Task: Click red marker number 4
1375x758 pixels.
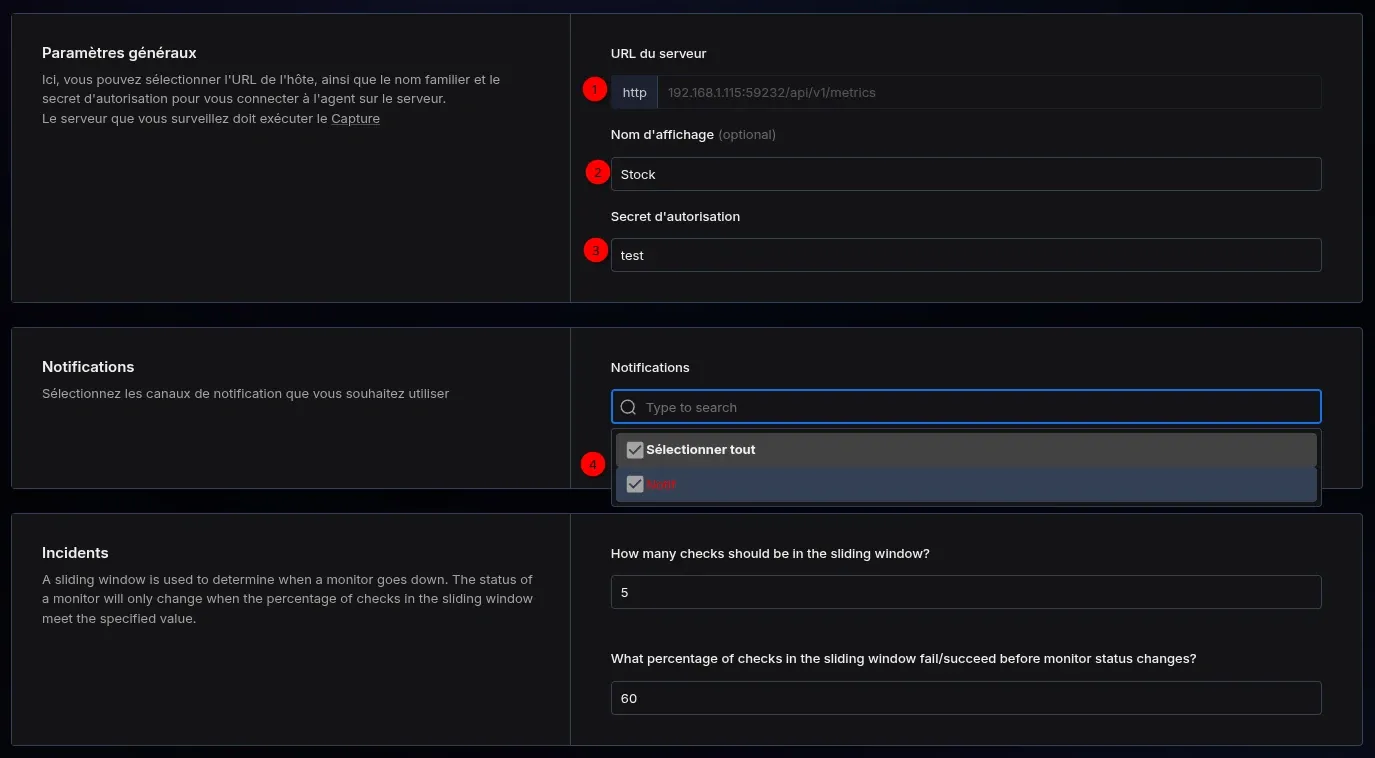Action: (x=594, y=465)
